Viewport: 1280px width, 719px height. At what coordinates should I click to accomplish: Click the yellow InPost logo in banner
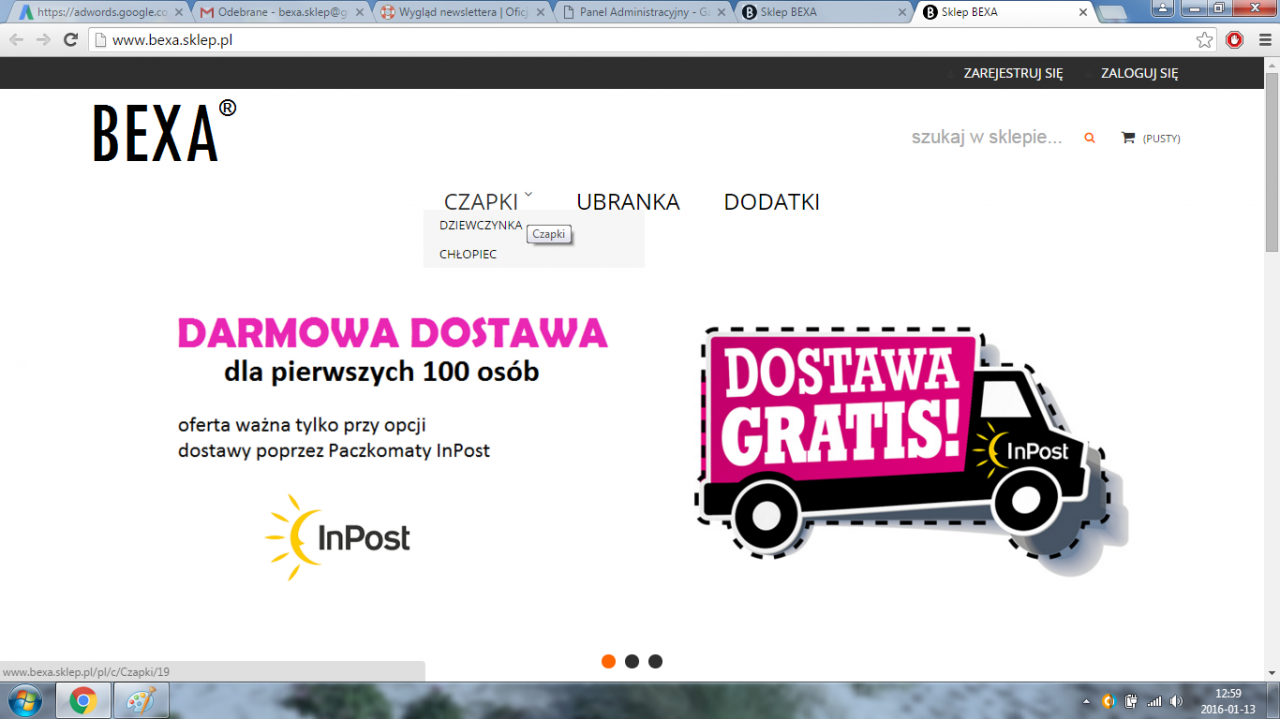point(338,537)
